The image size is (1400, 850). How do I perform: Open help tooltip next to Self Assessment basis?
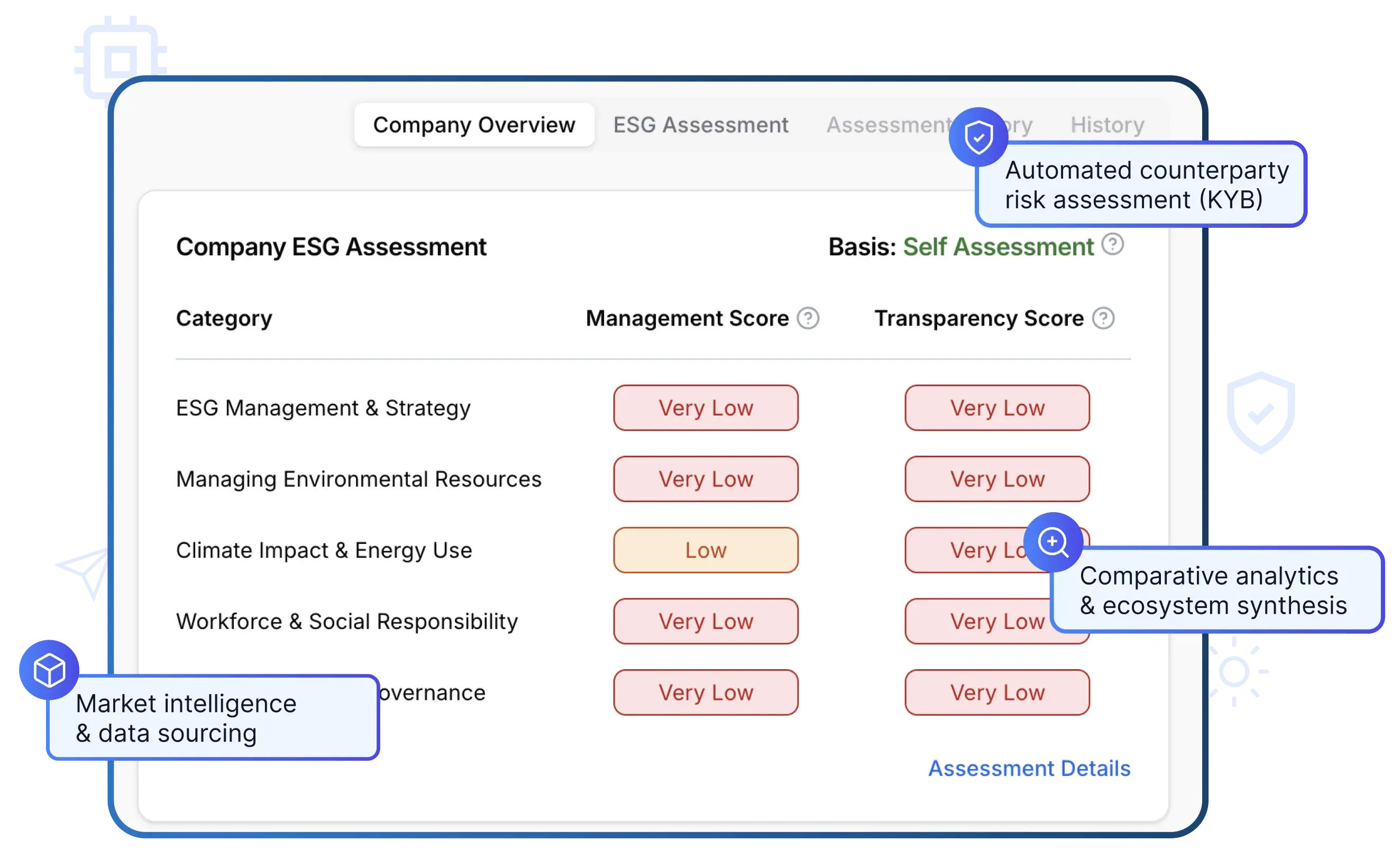click(1113, 245)
